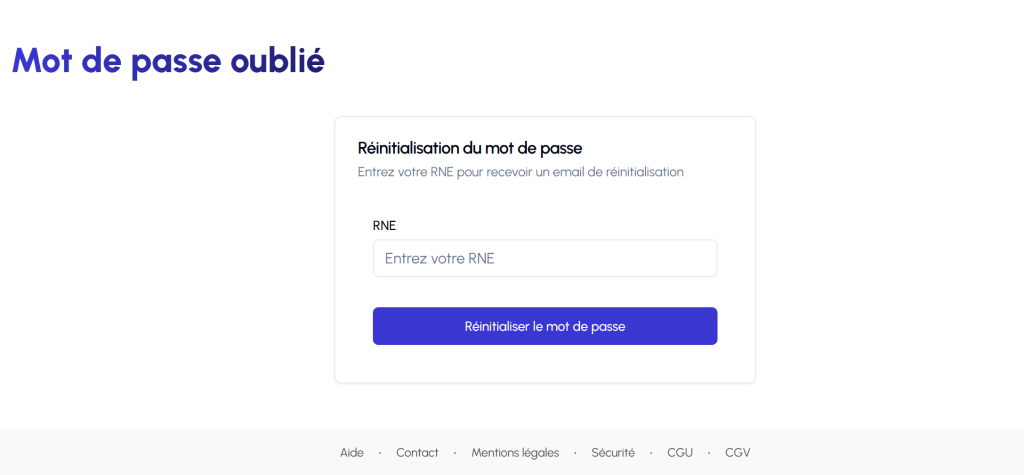Screen dimensions: 1024x475
Task: Click the card subtitle about reset email
Action: pyautogui.click(x=521, y=172)
